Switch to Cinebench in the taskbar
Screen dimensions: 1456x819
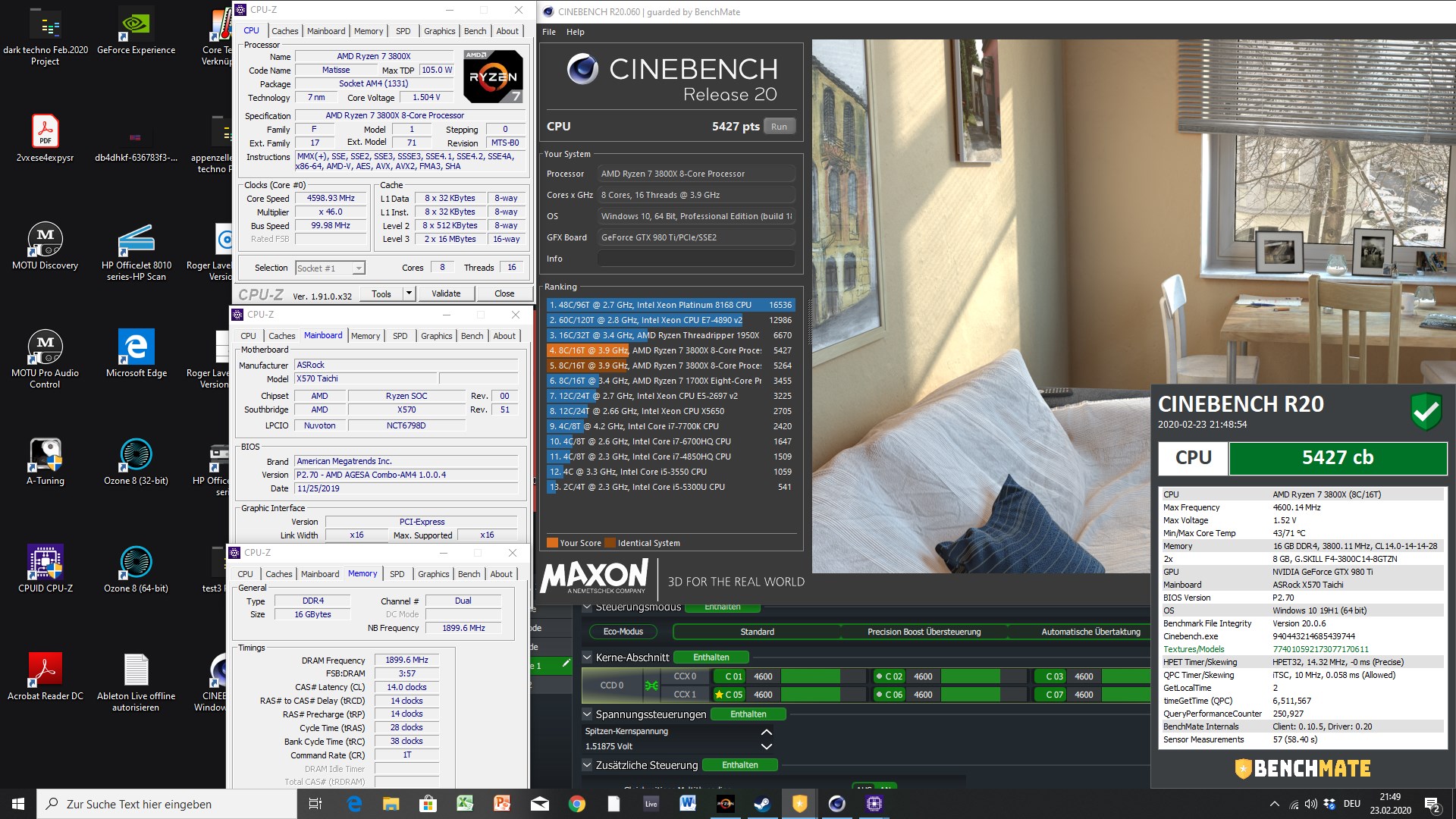click(836, 804)
